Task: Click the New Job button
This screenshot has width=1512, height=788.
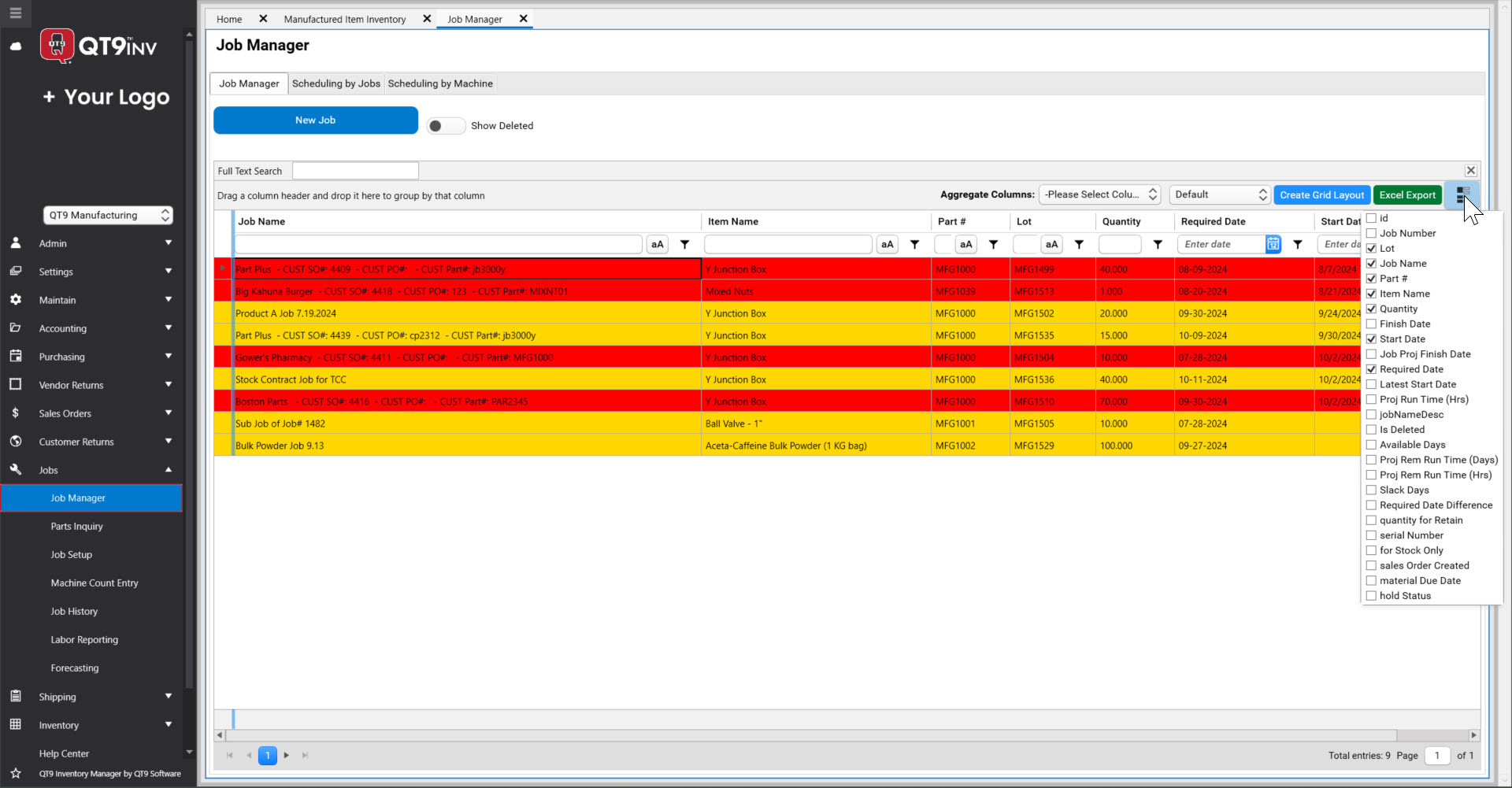Action: click(x=315, y=120)
